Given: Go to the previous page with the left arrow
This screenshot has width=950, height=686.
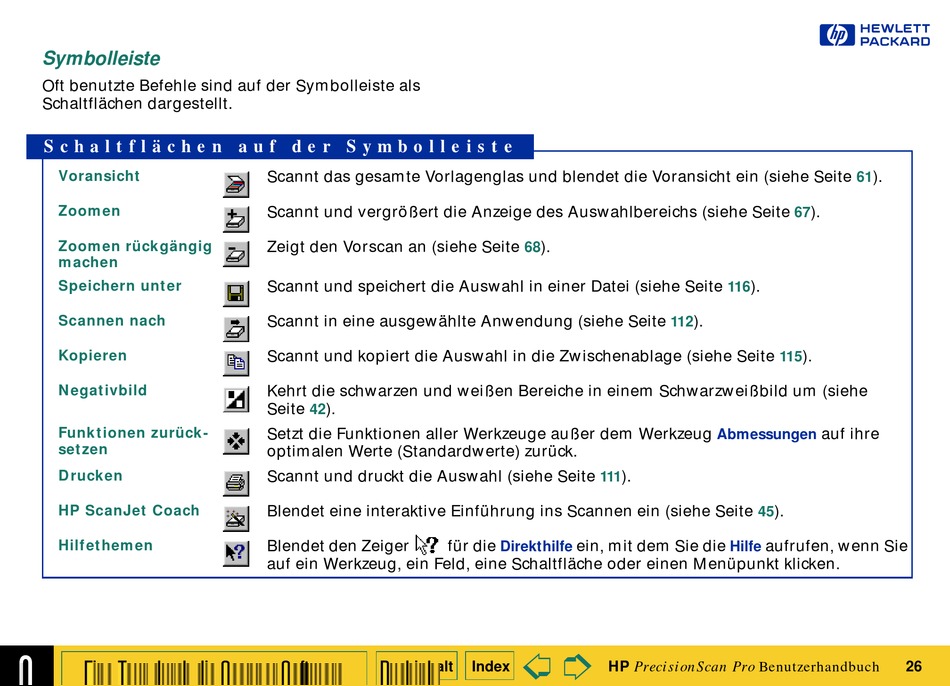Looking at the screenshot, I should tap(537, 667).
